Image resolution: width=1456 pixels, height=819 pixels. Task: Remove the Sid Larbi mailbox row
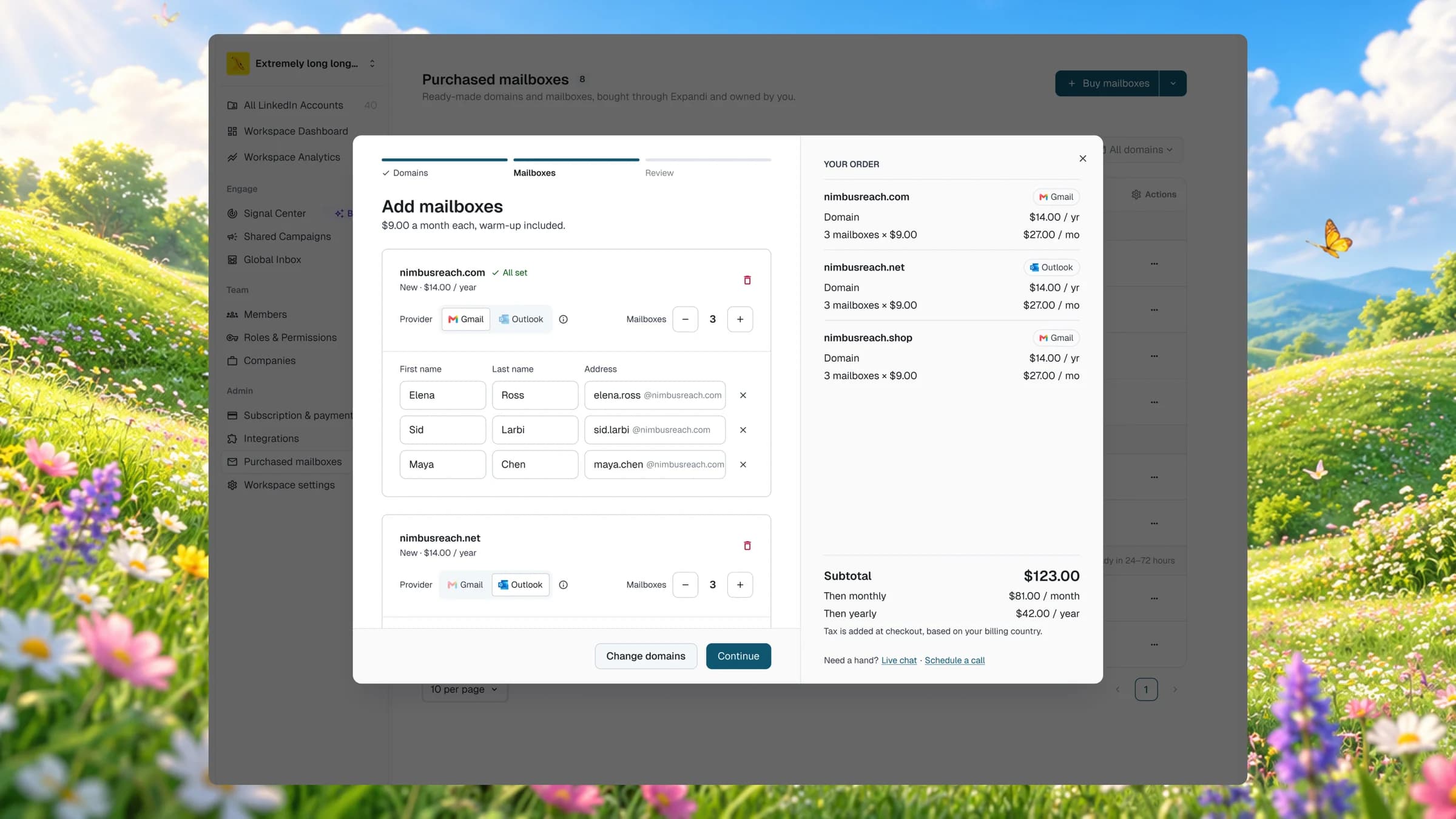pyautogui.click(x=743, y=430)
